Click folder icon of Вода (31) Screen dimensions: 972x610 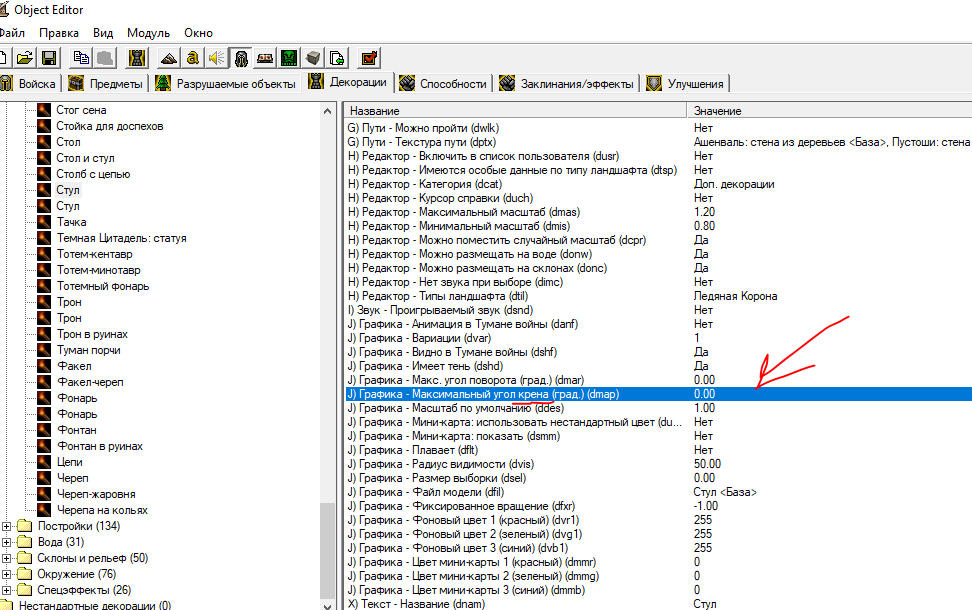click(x=25, y=542)
